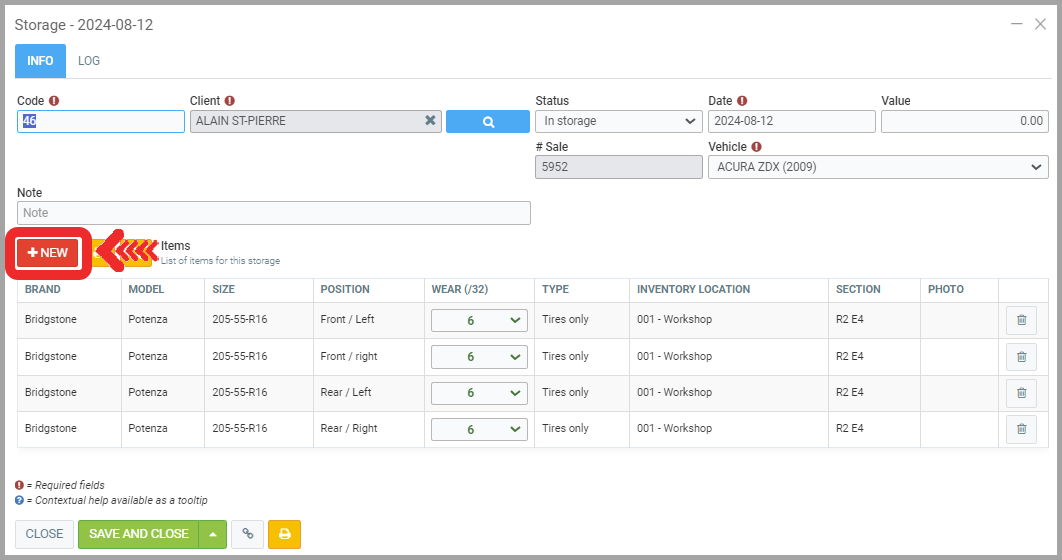This screenshot has height=560, width=1062.
Task: Expand the Vehicle dropdown ACURA ZDX (2009)
Action: pos(878,167)
